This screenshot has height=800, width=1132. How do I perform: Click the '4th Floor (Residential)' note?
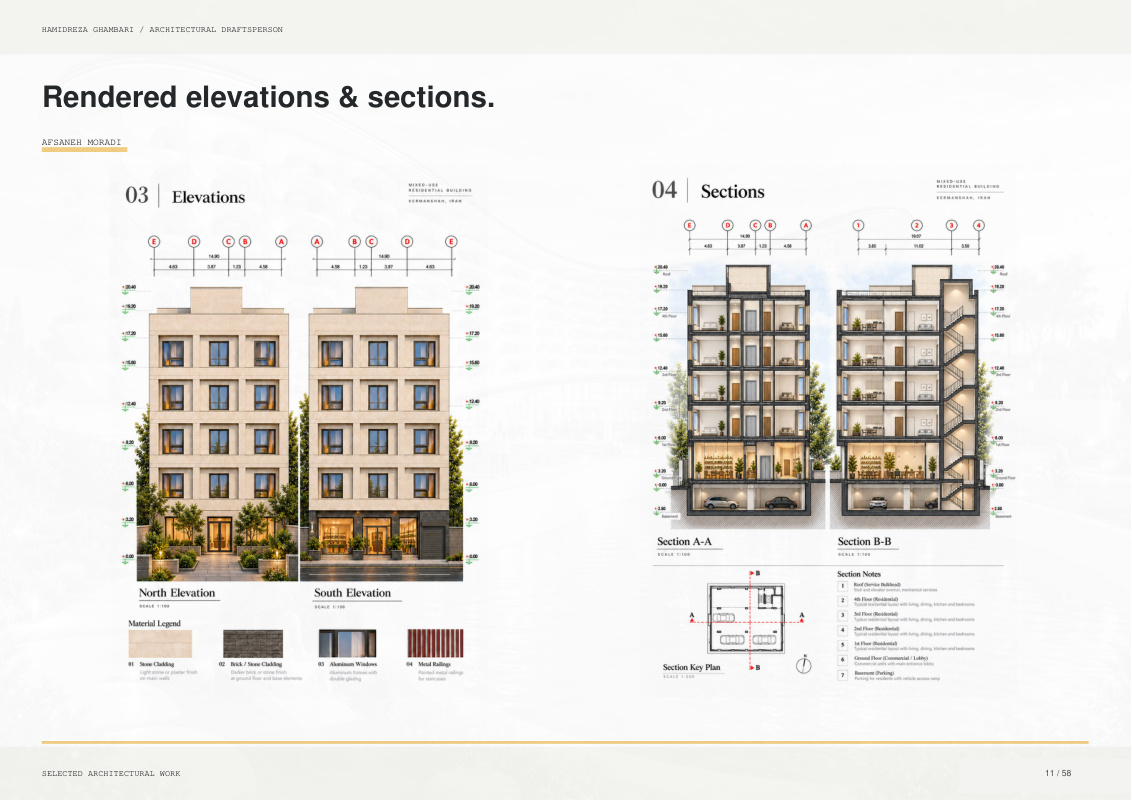click(x=876, y=599)
